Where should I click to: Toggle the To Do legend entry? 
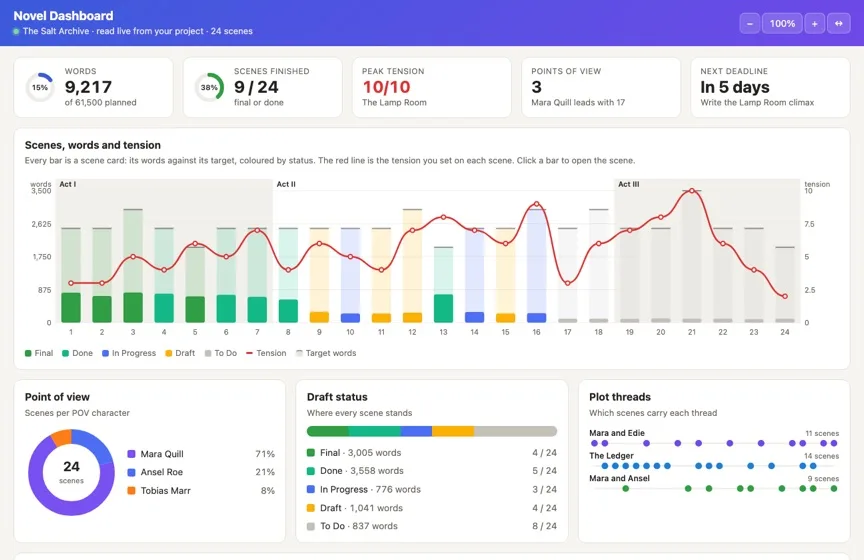coord(220,353)
